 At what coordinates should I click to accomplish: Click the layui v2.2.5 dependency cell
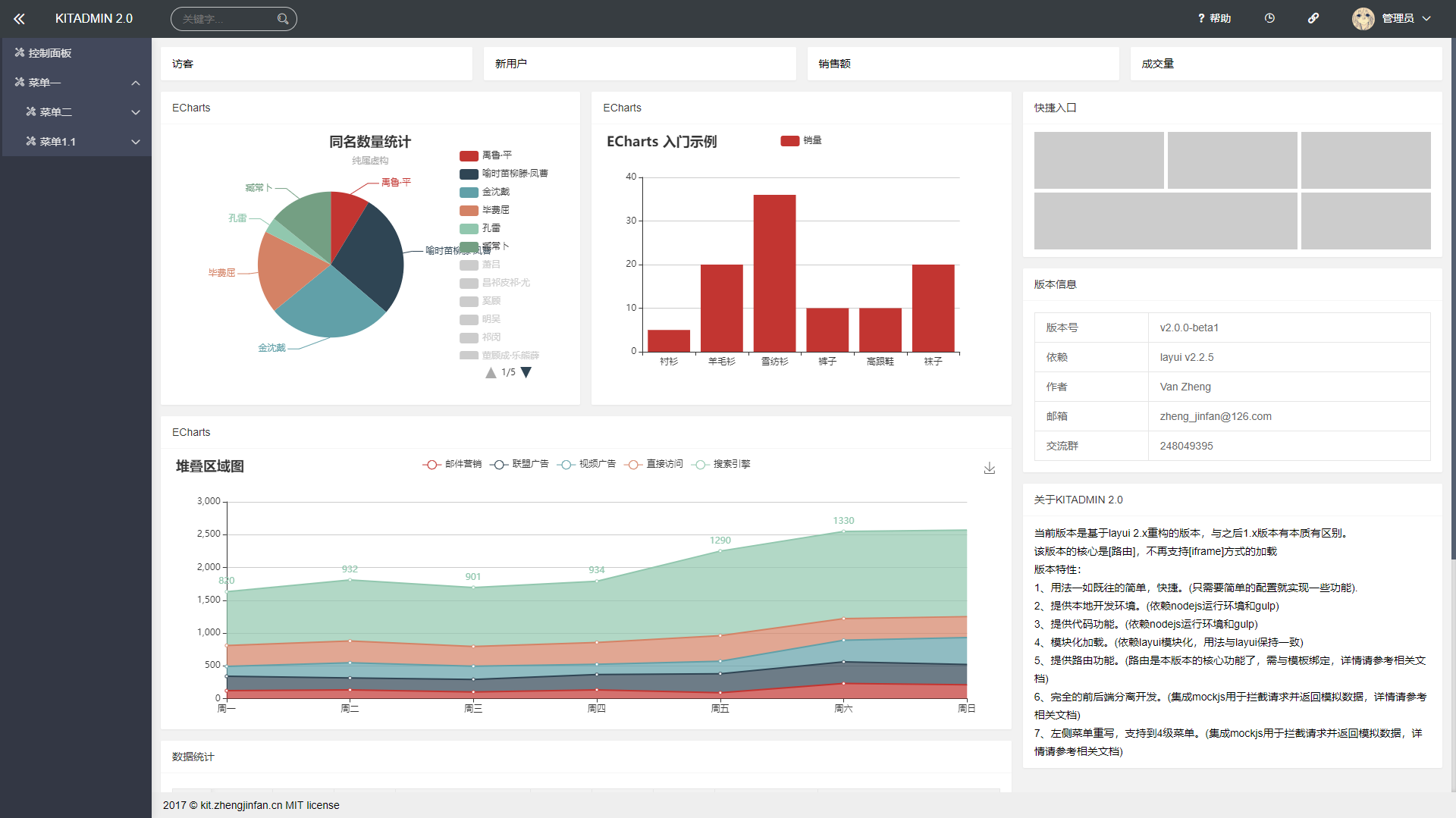coord(1289,357)
